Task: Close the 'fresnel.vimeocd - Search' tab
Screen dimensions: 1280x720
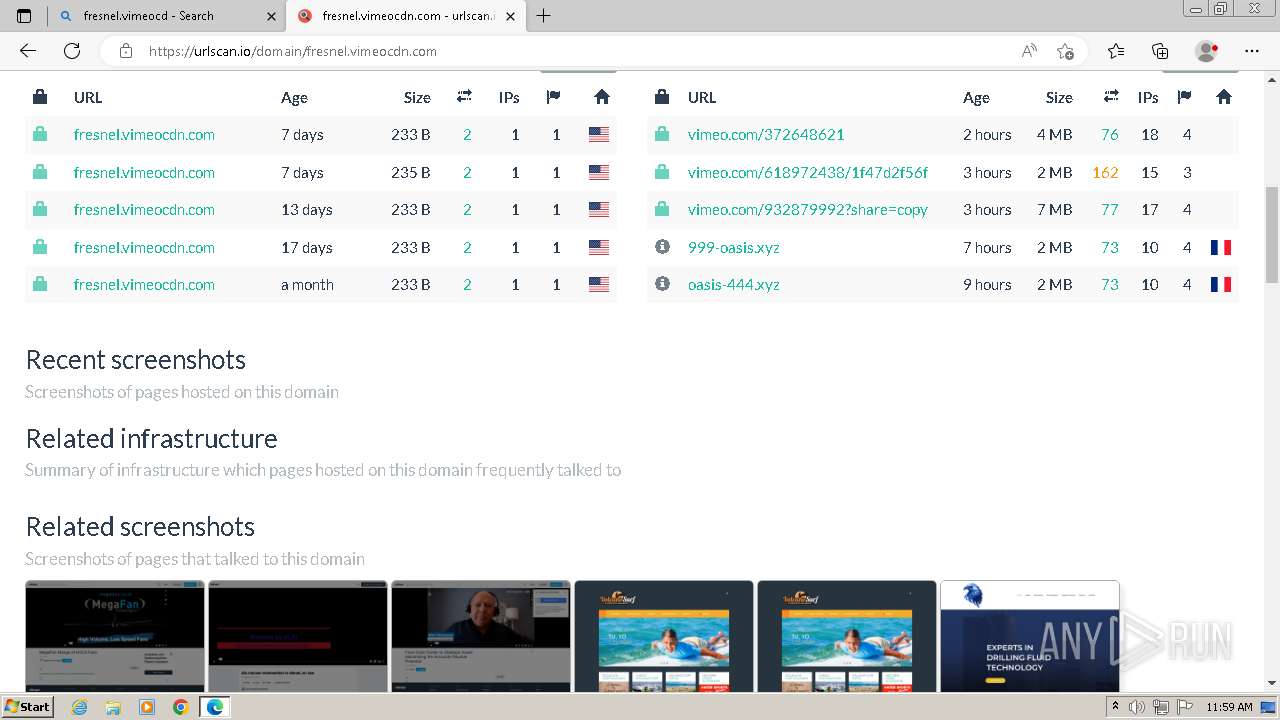Action: (x=271, y=16)
